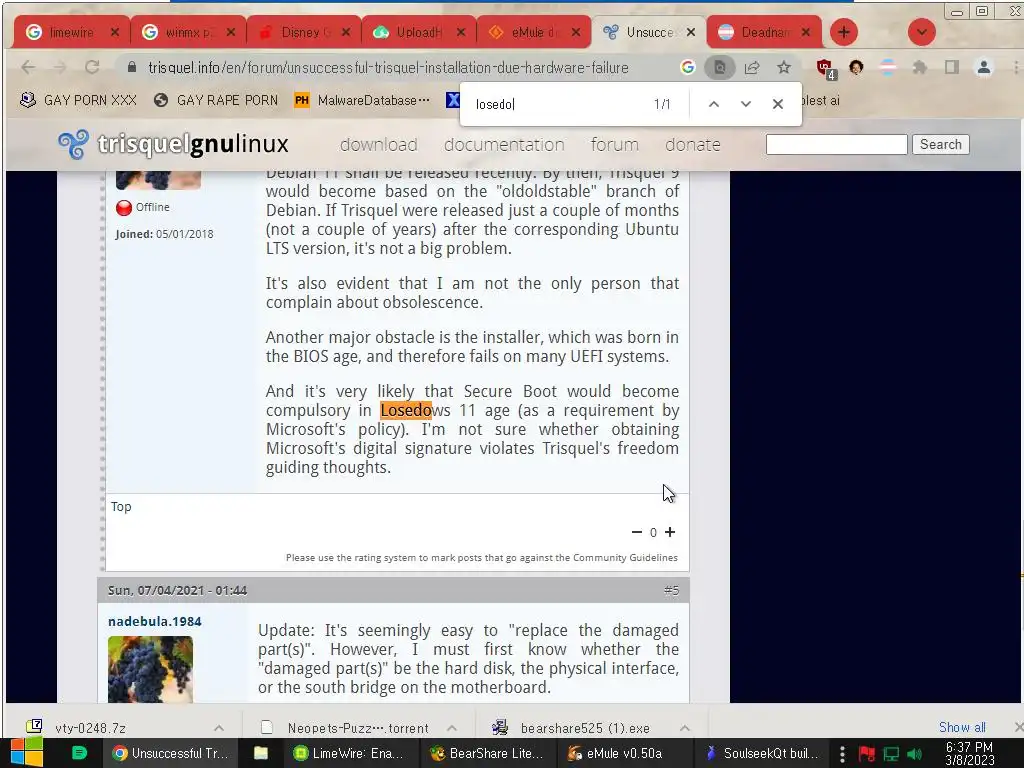Viewport: 1024px width, 768px height.
Task: Switch to the limewire tab
Action: (72, 32)
